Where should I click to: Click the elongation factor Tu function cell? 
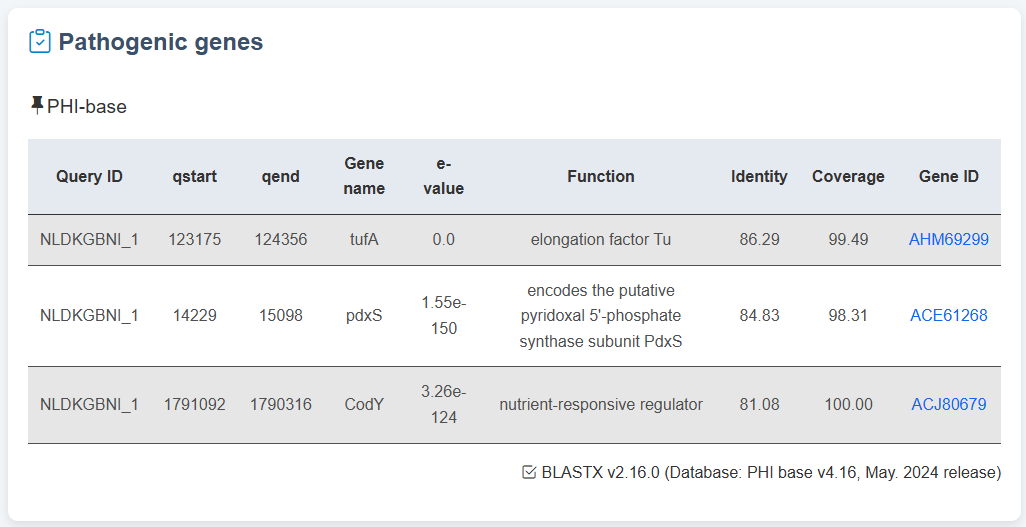coord(600,240)
